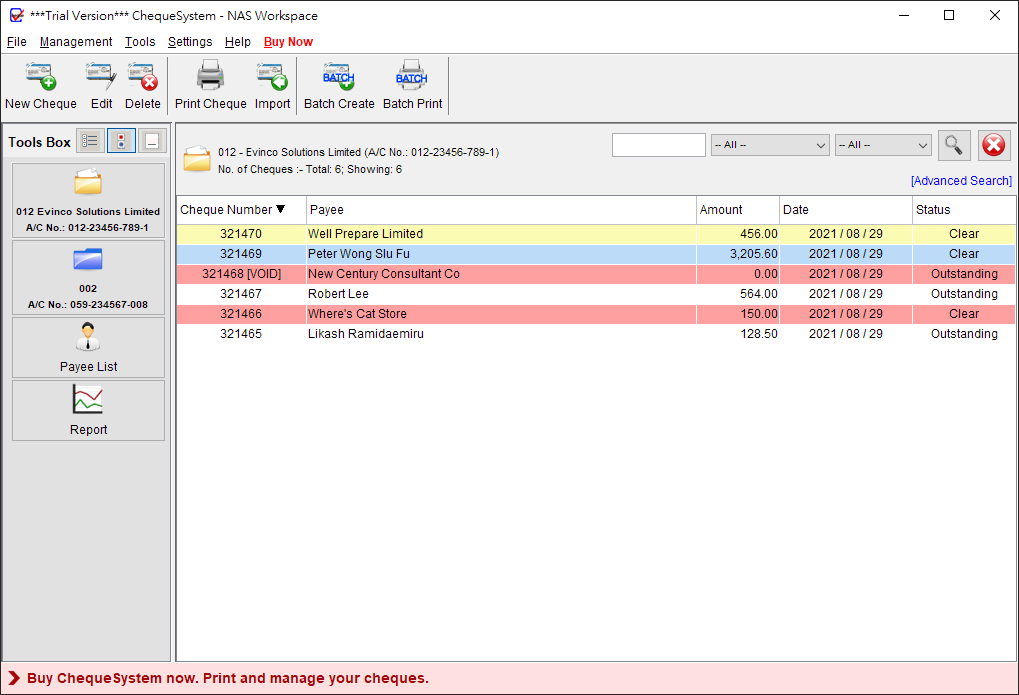
Task: Click the Edit cheque icon
Action: coord(101,77)
